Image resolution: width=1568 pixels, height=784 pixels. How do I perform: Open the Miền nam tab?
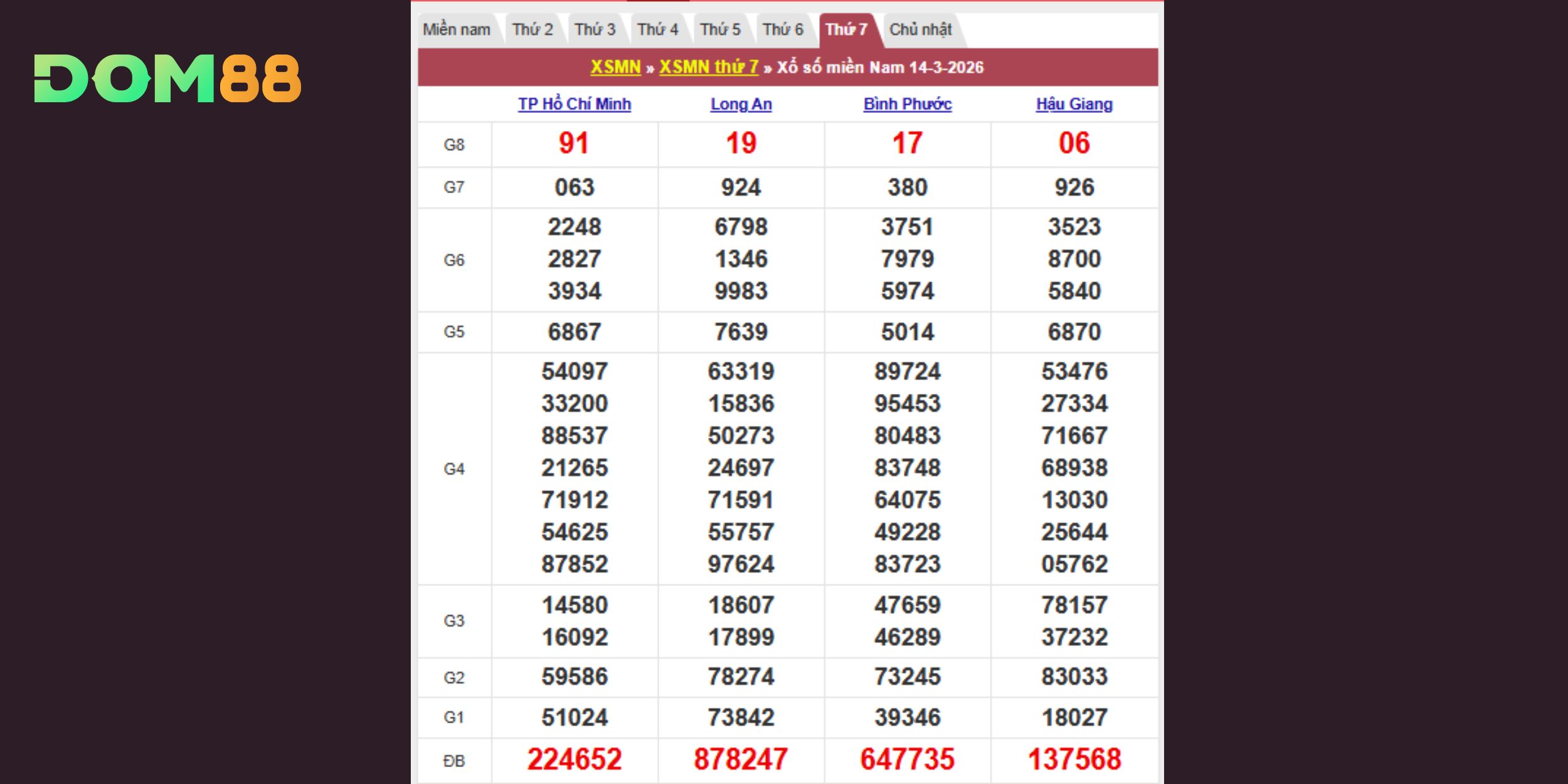[x=456, y=29]
